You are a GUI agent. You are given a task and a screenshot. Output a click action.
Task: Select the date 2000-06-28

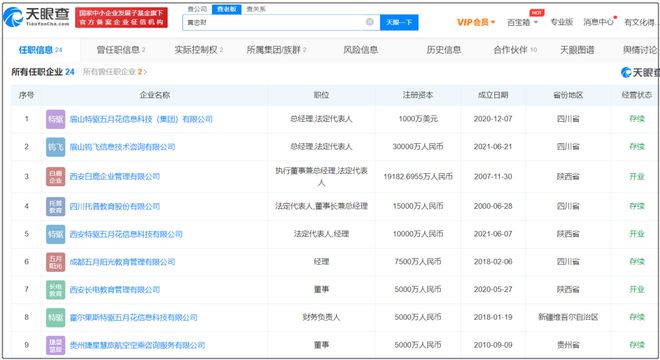[493, 206]
